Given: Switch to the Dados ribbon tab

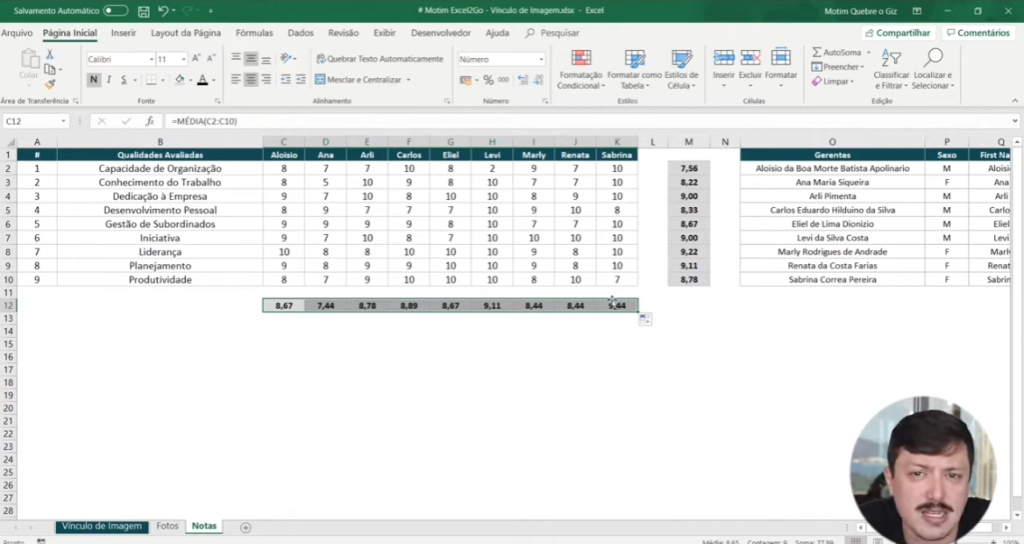Looking at the screenshot, I should [x=300, y=33].
